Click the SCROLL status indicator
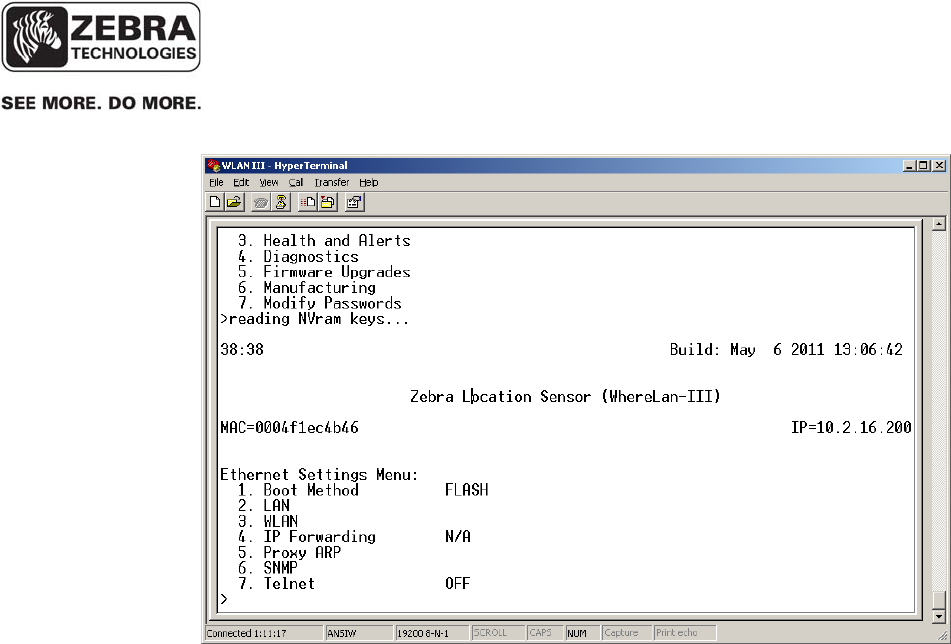 tap(497, 633)
